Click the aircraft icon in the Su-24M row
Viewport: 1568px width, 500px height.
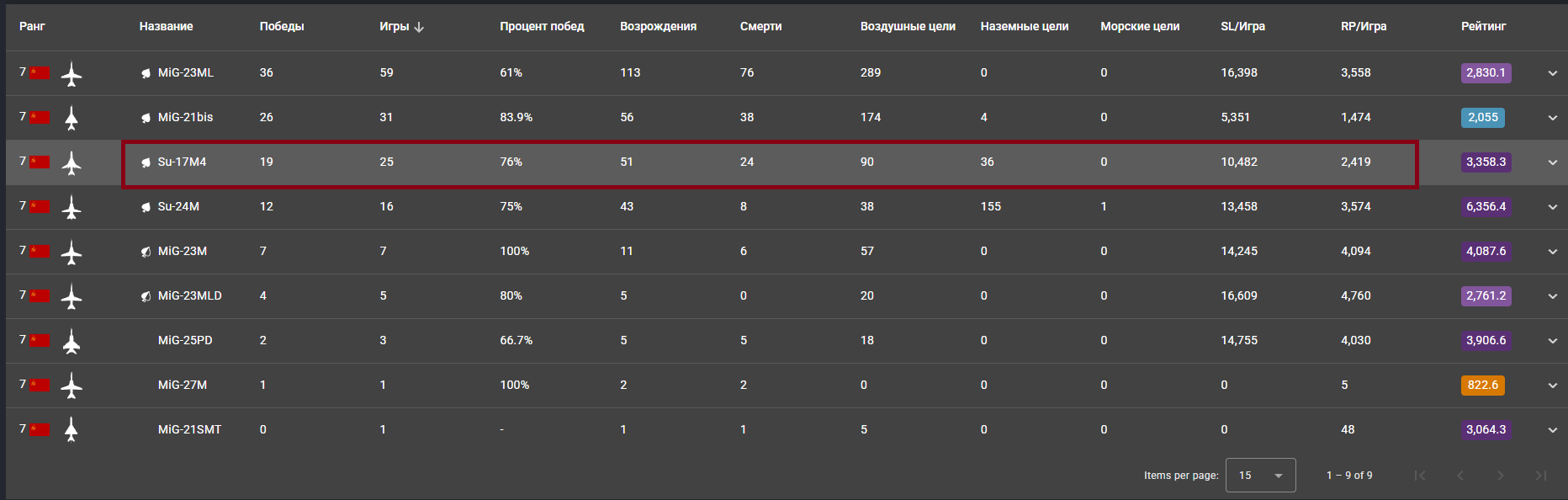tap(72, 207)
